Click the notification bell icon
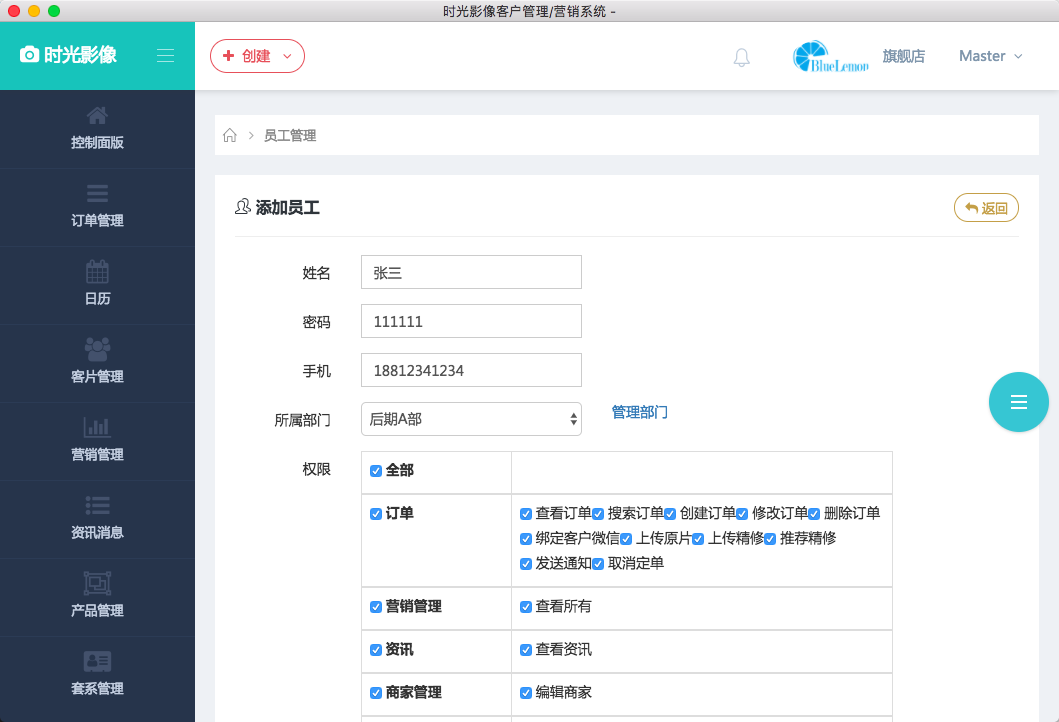 (x=741, y=57)
